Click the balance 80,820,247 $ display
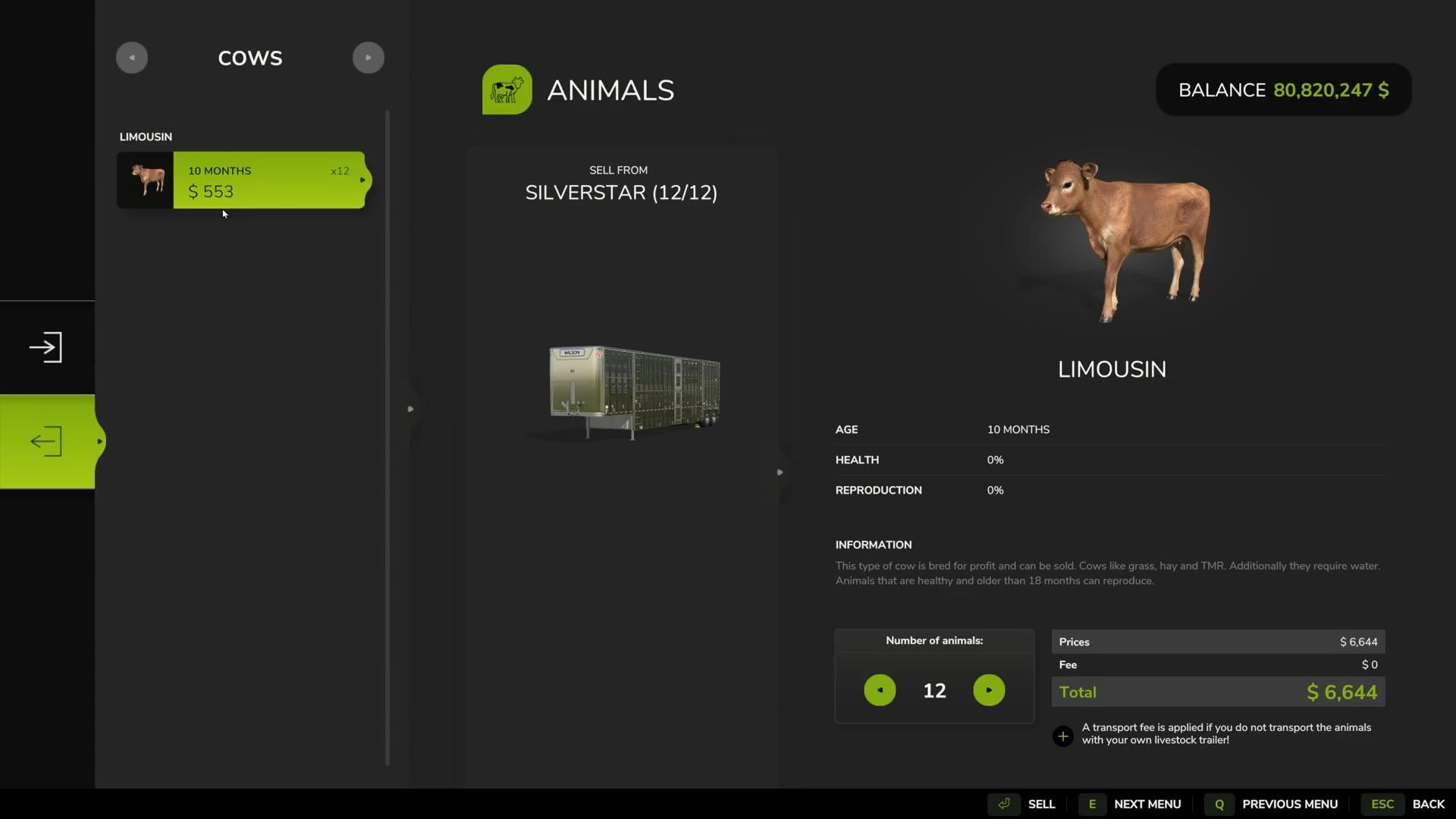The width and height of the screenshot is (1456, 819). click(x=1284, y=90)
